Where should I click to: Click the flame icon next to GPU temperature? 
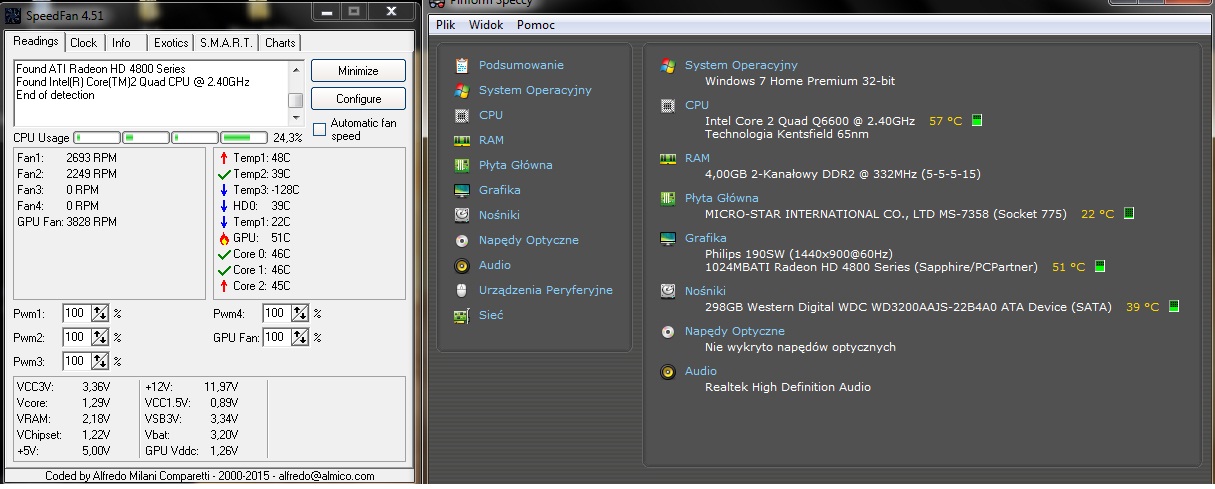point(223,238)
